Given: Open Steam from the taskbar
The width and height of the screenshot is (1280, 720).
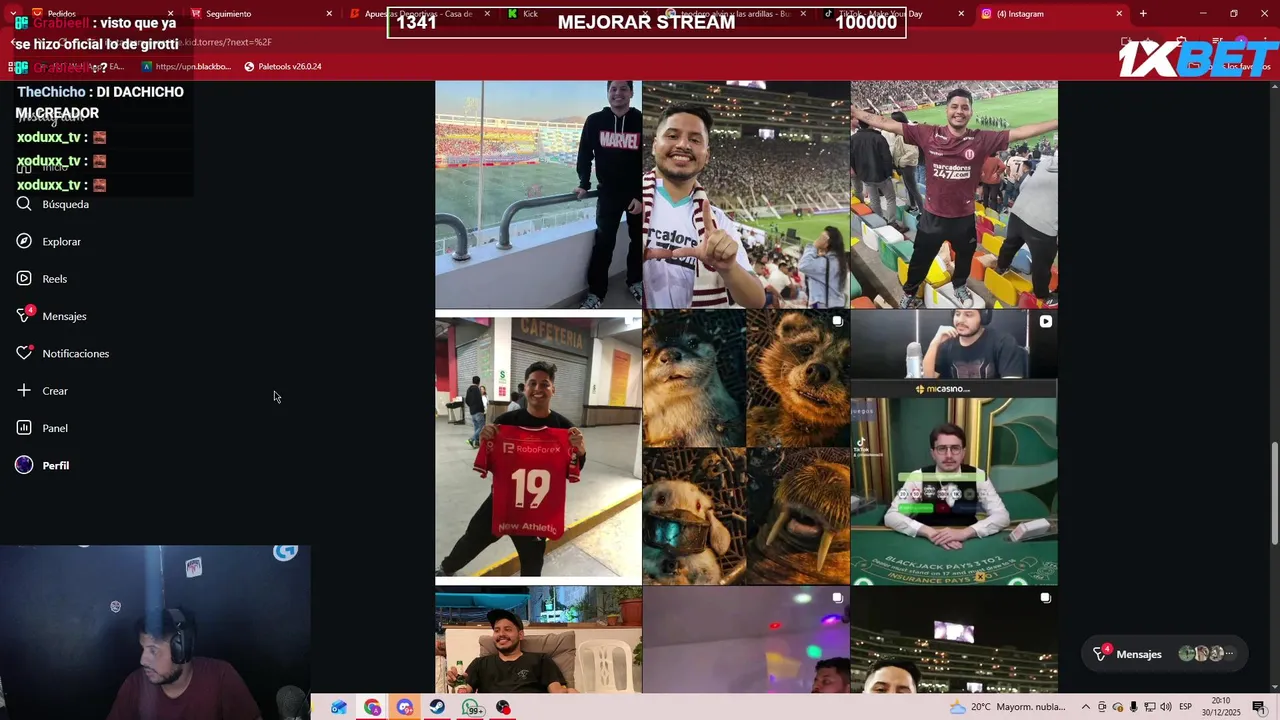Looking at the screenshot, I should pos(438,707).
